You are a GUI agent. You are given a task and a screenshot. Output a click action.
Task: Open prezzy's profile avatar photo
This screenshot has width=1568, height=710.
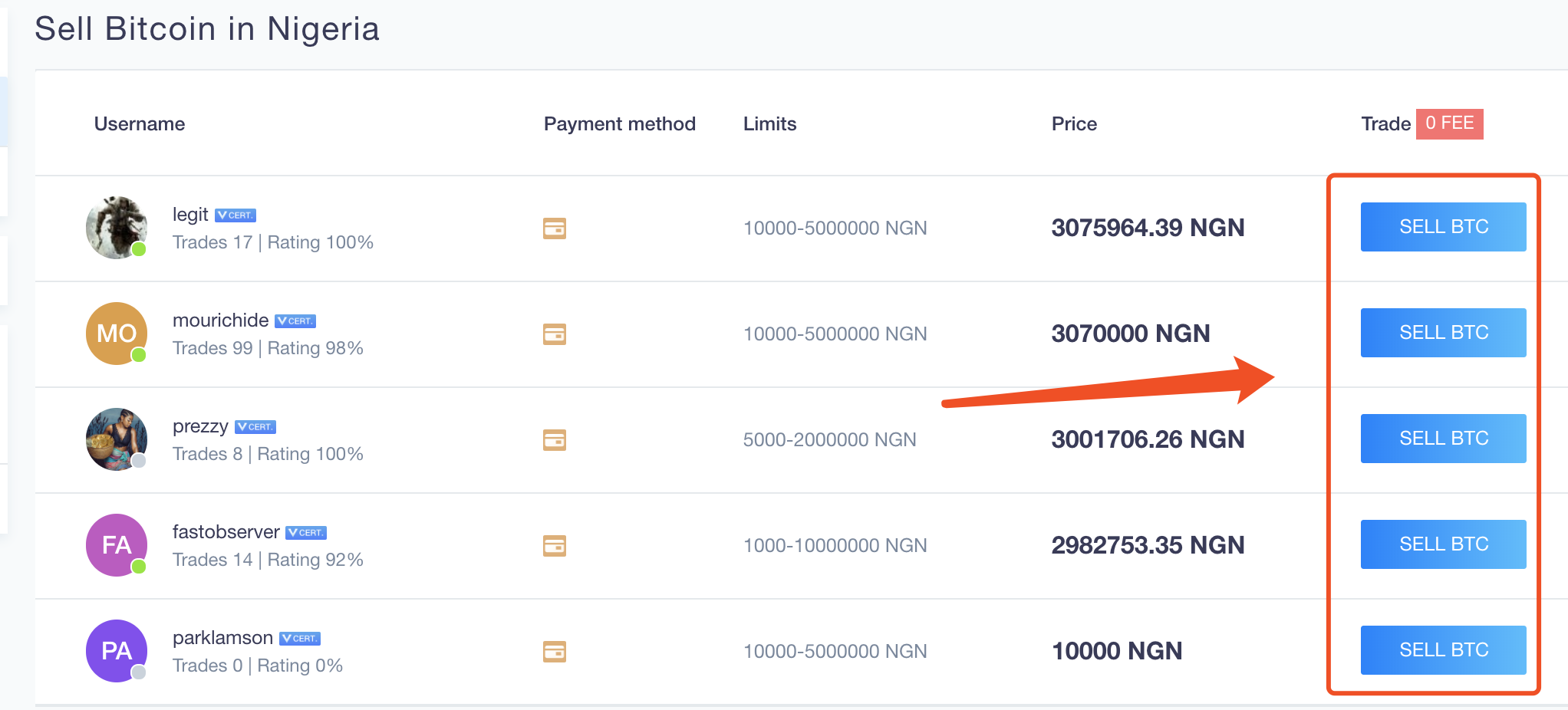117,439
